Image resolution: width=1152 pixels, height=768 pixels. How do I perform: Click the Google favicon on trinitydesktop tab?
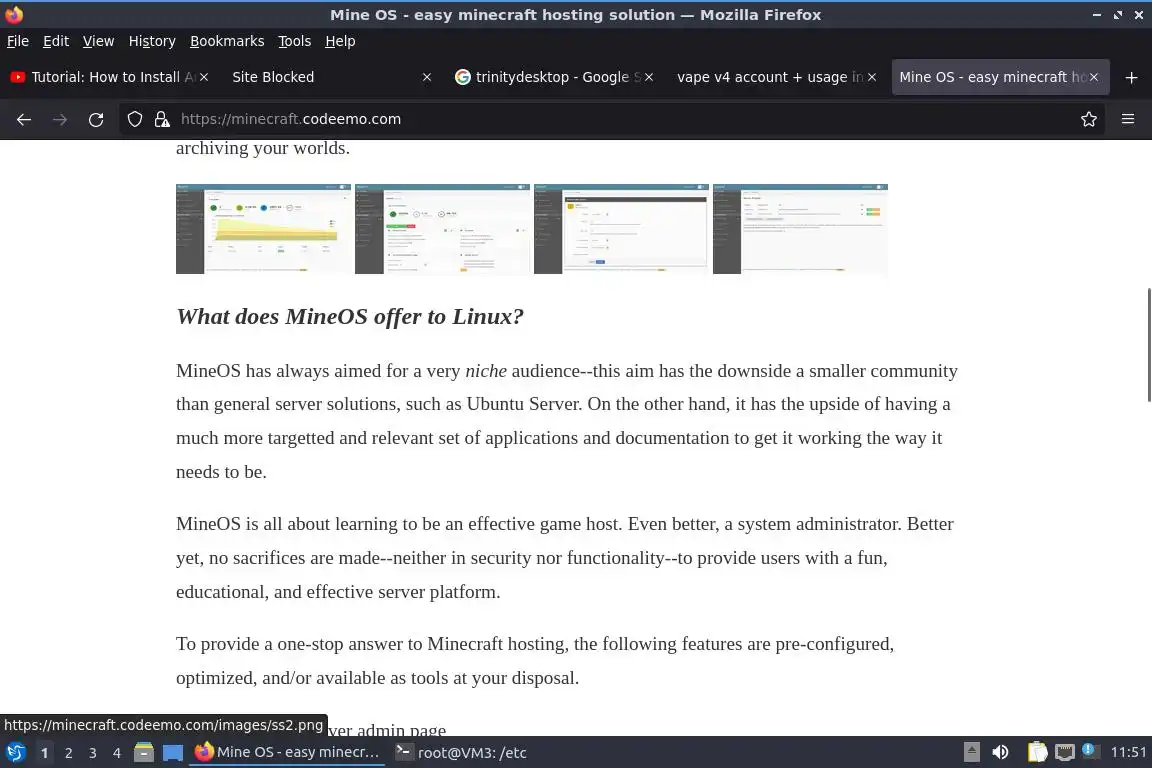click(463, 77)
